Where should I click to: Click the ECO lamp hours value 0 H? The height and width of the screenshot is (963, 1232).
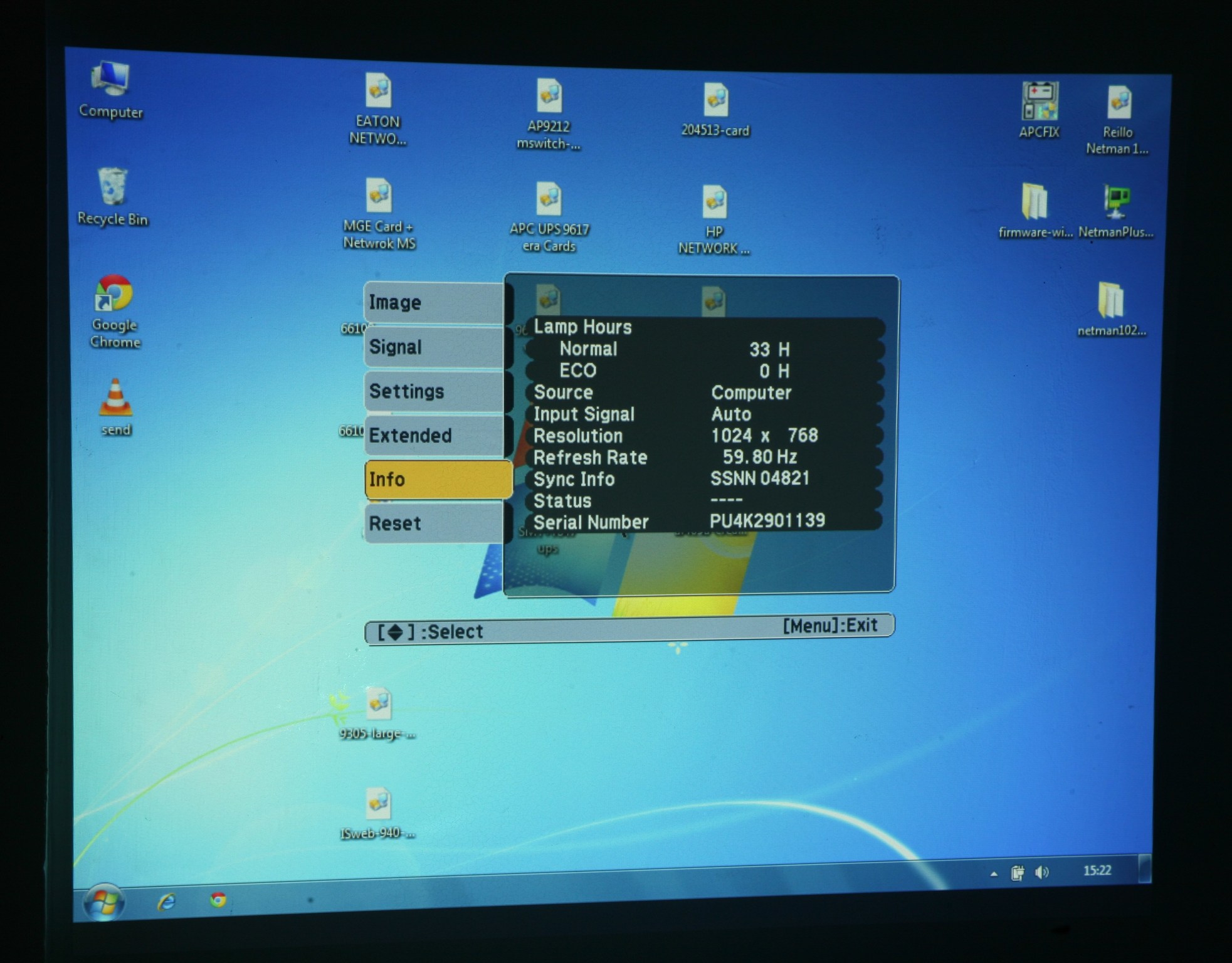(774, 371)
